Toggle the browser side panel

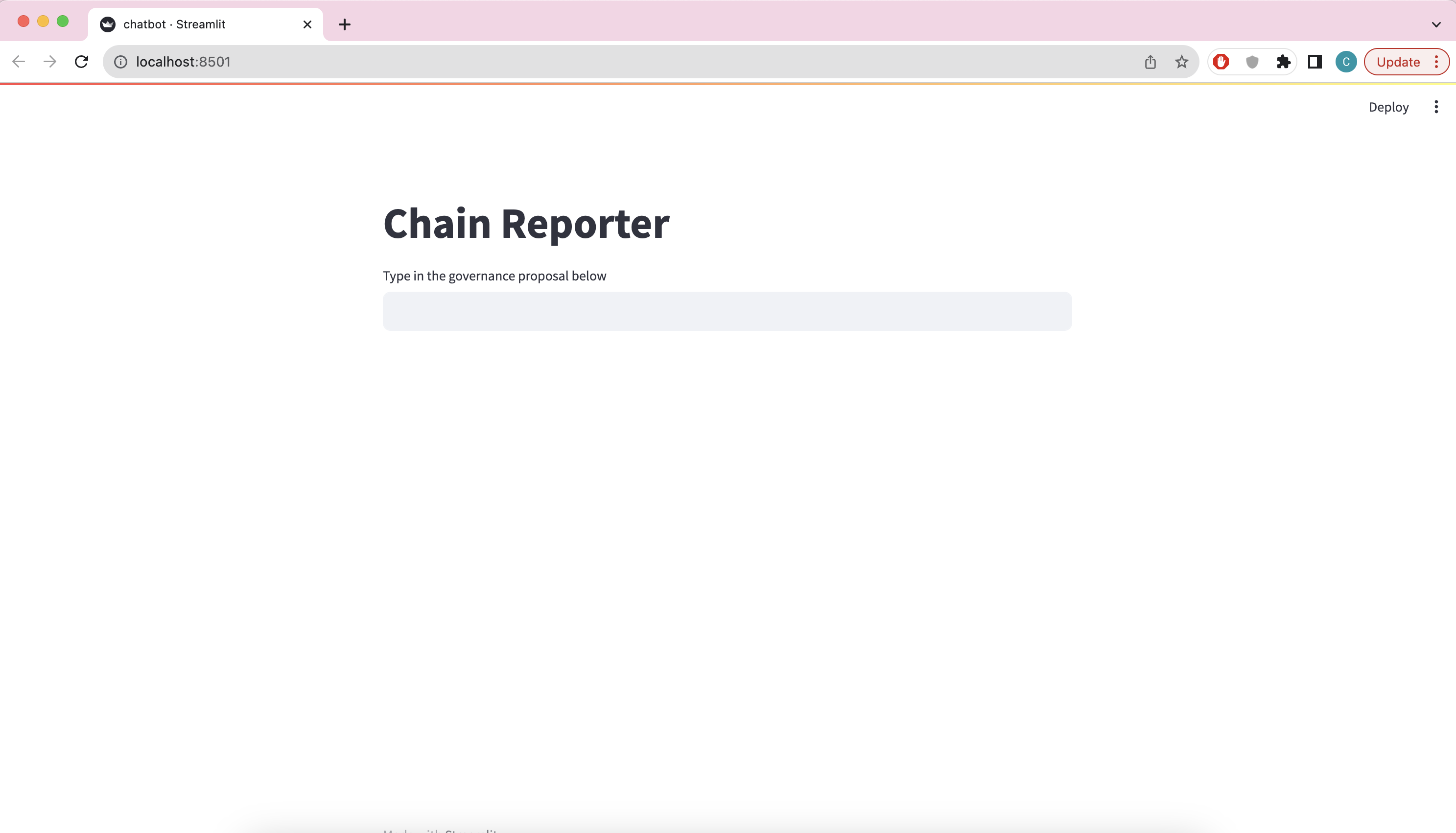(x=1315, y=62)
